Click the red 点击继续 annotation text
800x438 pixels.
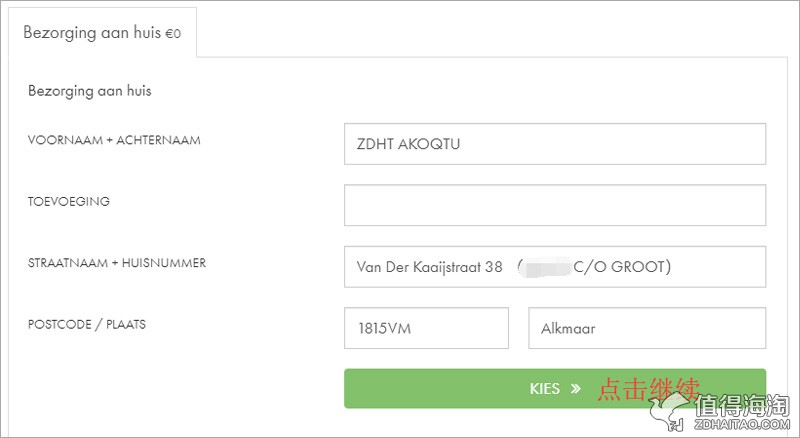click(648, 390)
